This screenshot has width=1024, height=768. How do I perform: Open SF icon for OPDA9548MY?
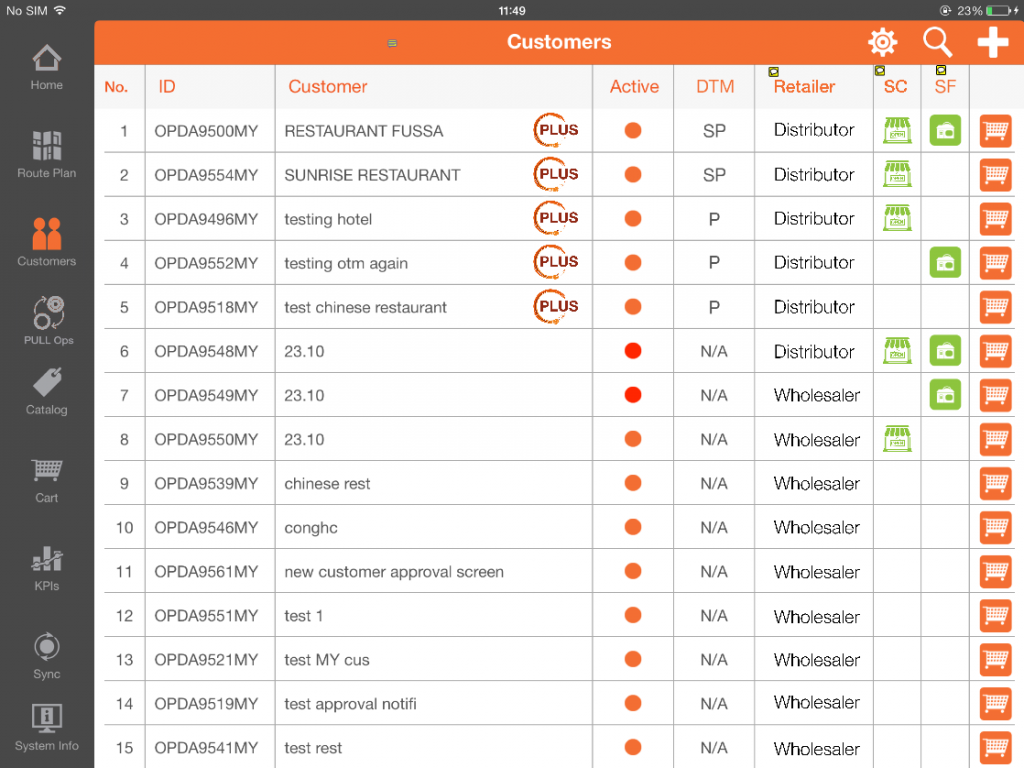click(945, 351)
